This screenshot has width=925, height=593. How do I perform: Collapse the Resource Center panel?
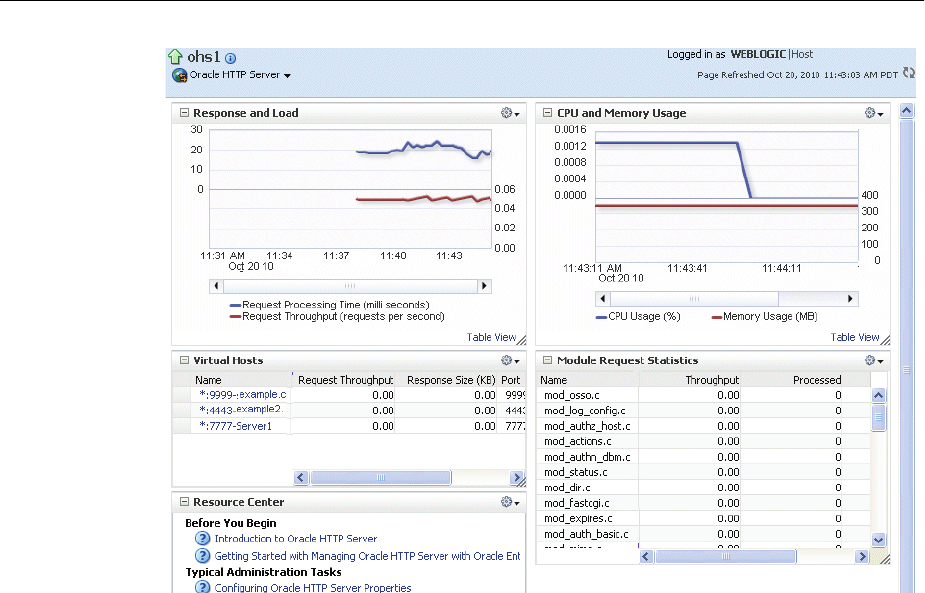point(184,502)
